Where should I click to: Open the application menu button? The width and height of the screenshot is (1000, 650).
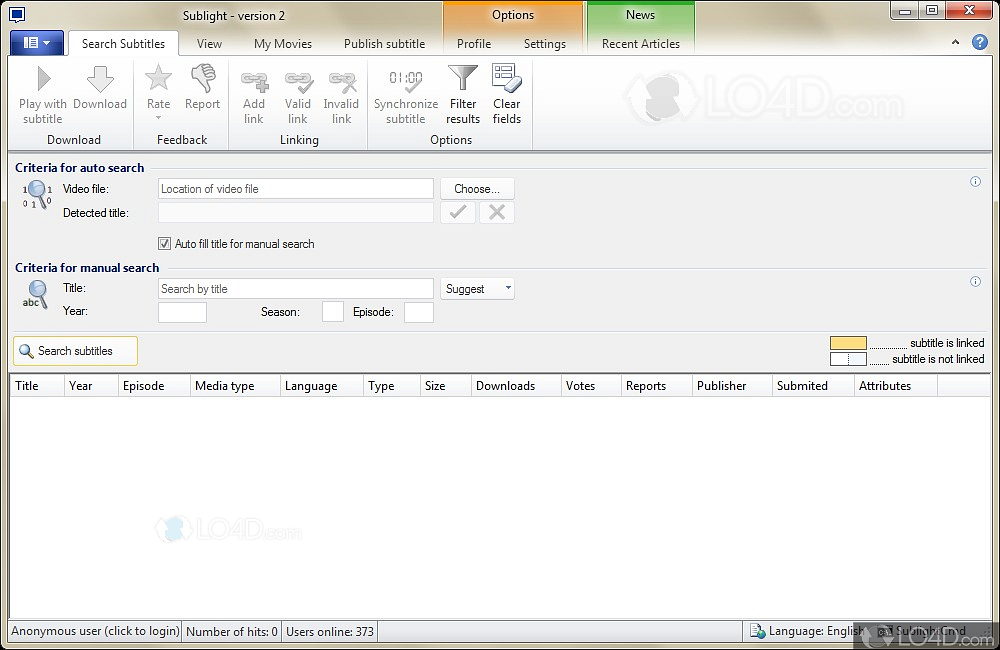point(36,43)
